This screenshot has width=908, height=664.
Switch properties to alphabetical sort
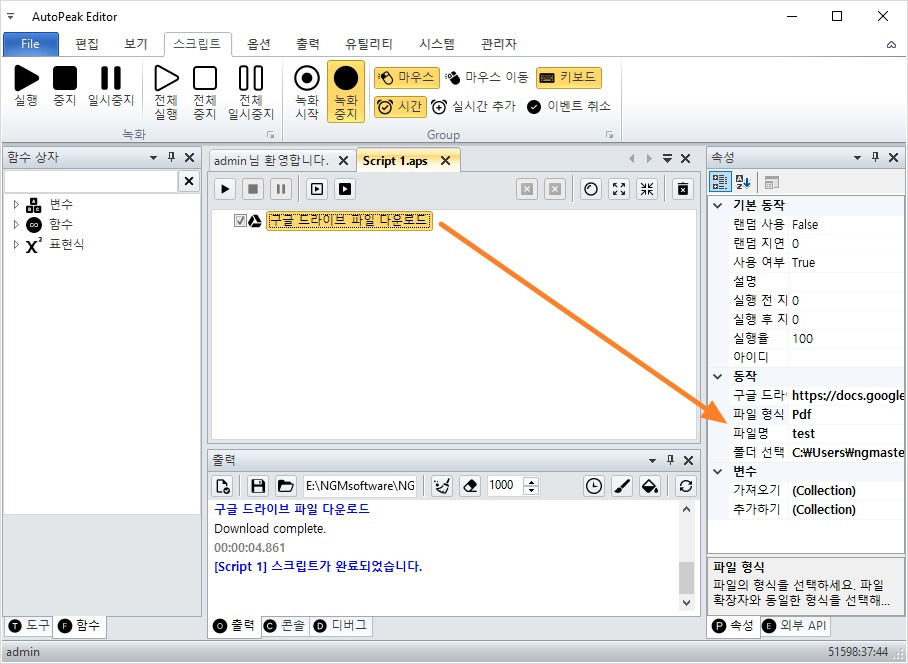743,182
